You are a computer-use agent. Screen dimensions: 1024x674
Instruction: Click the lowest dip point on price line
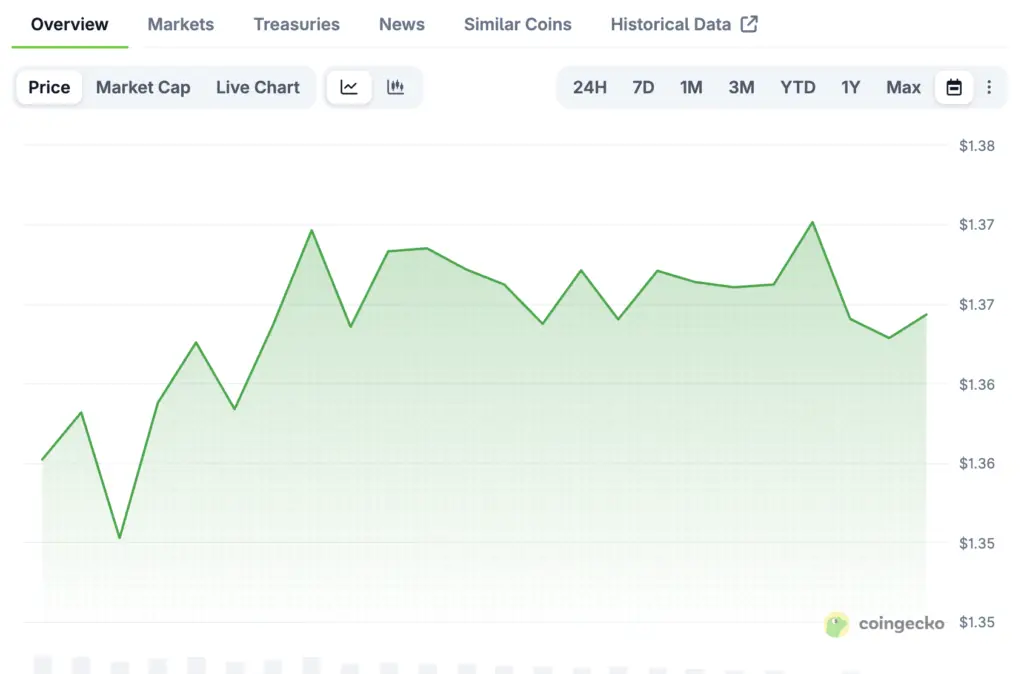tap(120, 538)
